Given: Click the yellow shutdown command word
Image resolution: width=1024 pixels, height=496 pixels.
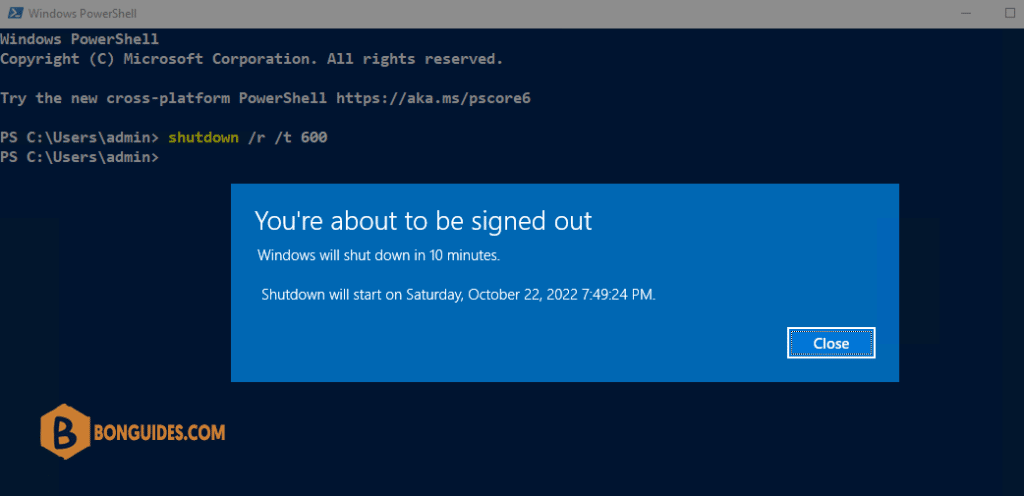Looking at the screenshot, I should [203, 138].
